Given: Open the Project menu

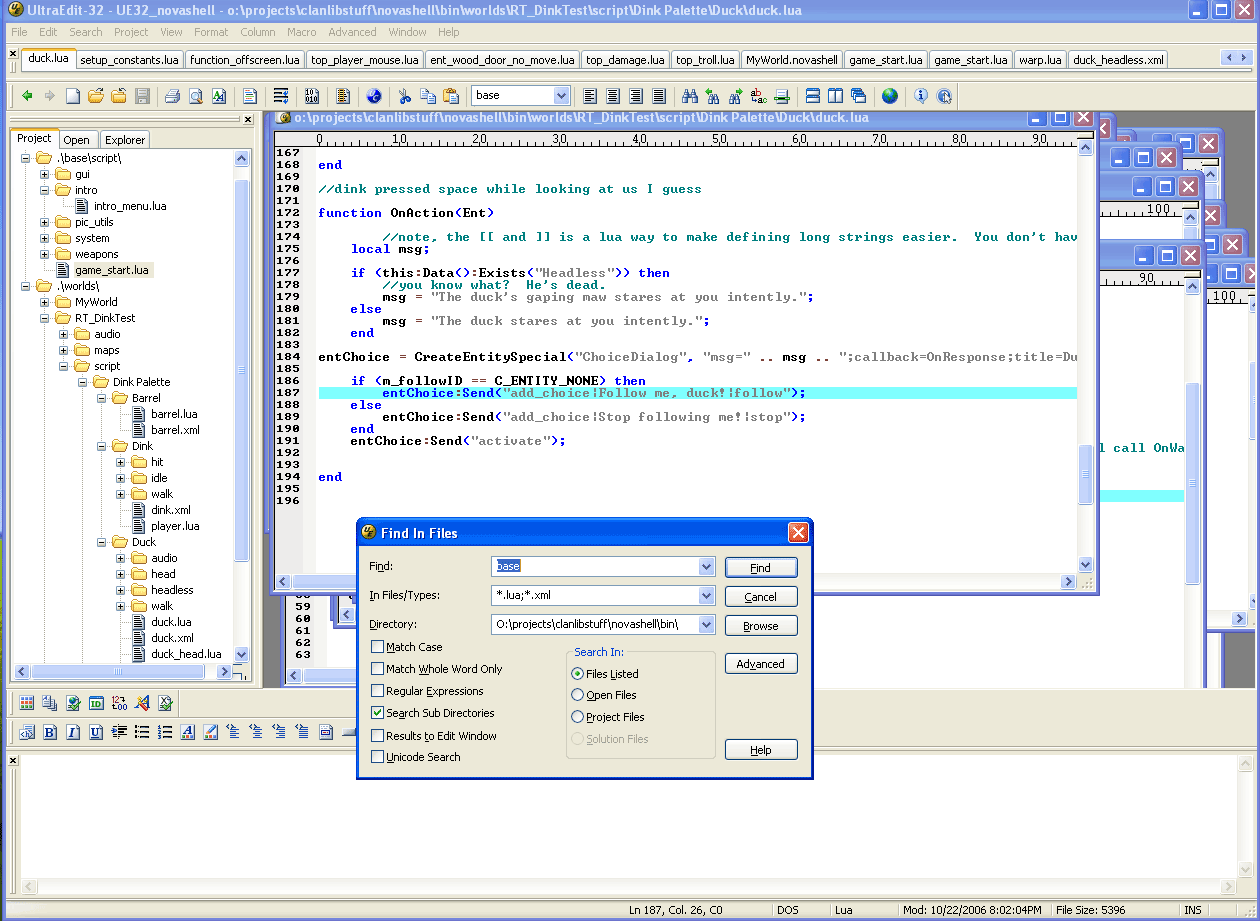Looking at the screenshot, I should tap(131, 32).
